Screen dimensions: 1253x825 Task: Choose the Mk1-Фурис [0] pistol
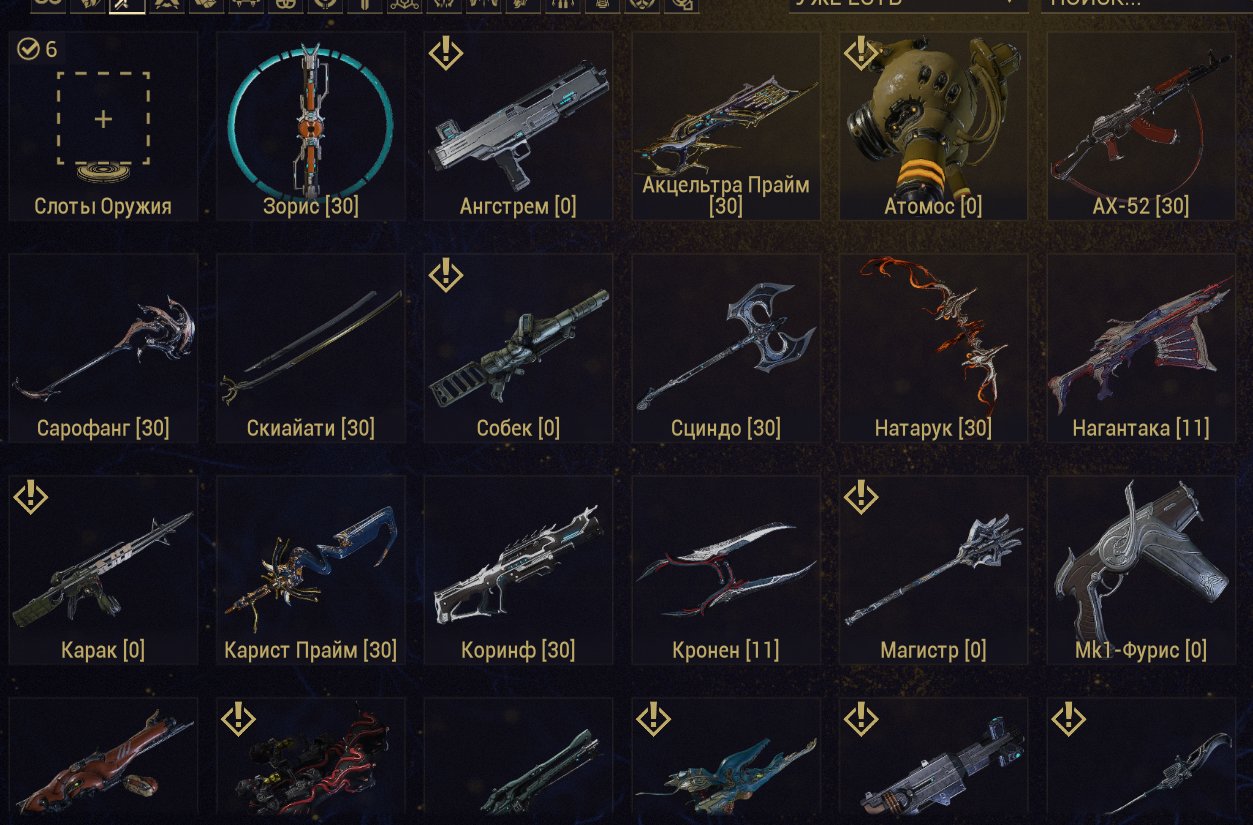[1141, 570]
